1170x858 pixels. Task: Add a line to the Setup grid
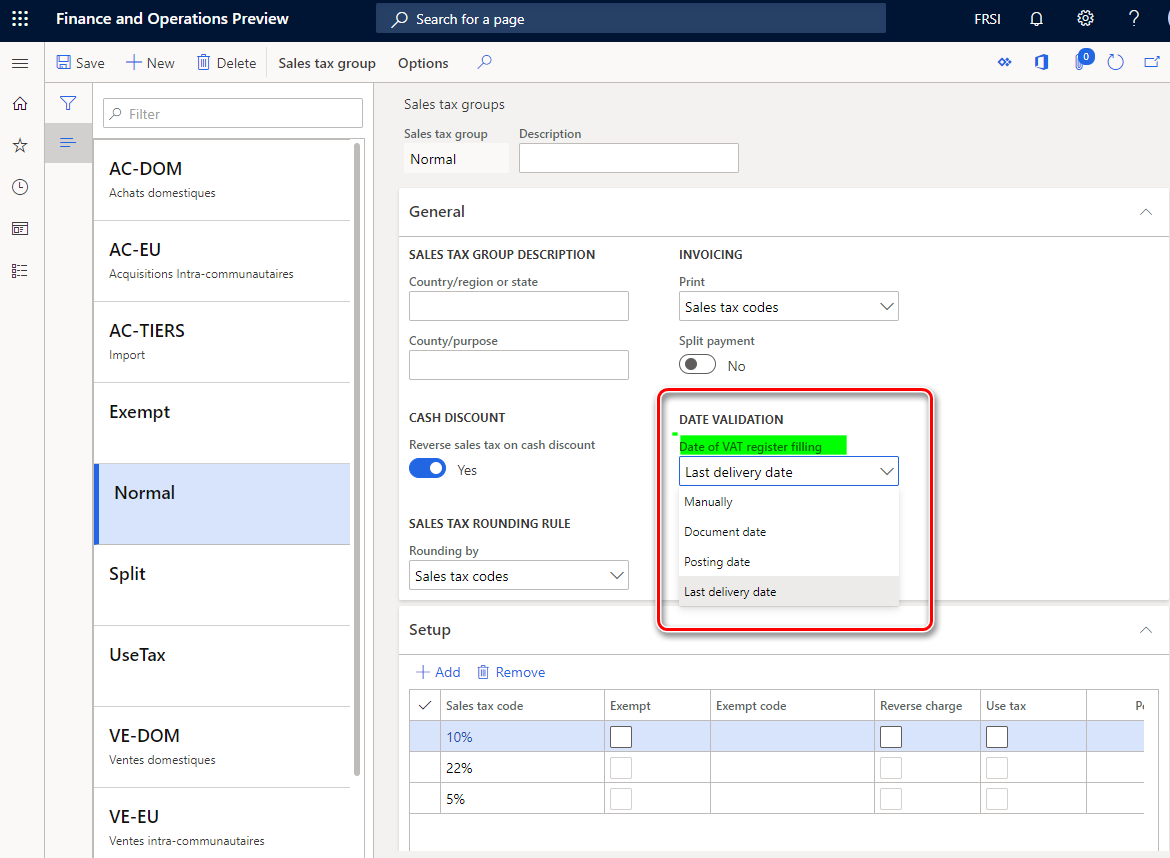[x=437, y=671]
